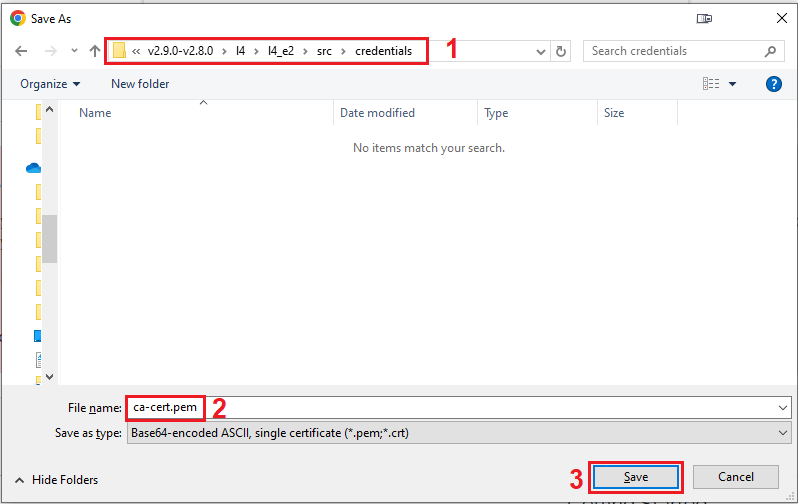Viewport: 798px width, 504px height.
Task: Sort files by Date modified column
Action: [377, 113]
